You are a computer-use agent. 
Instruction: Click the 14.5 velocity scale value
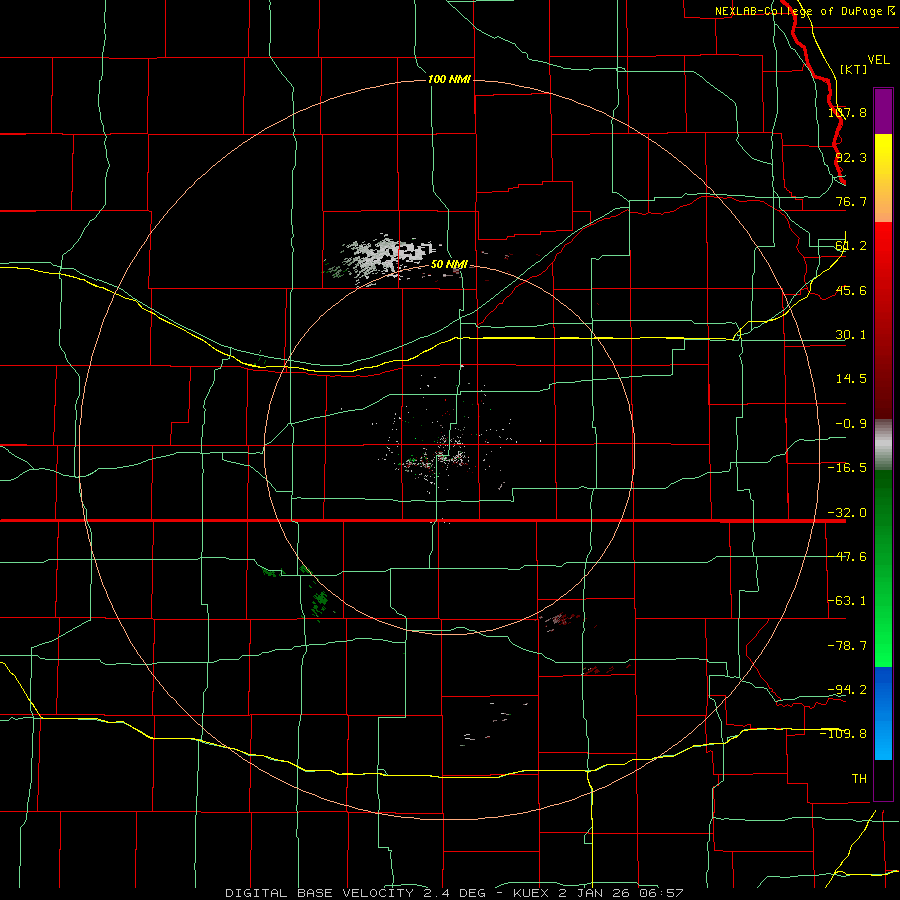tap(851, 379)
